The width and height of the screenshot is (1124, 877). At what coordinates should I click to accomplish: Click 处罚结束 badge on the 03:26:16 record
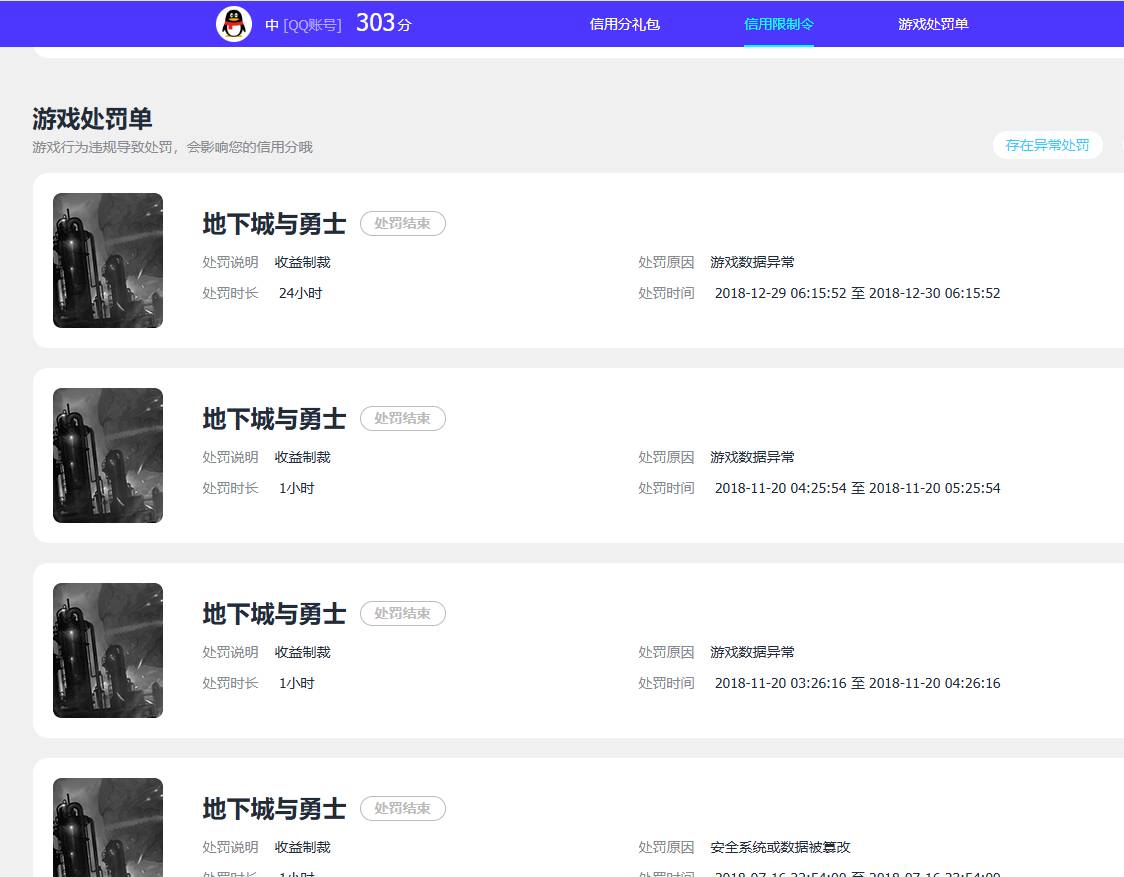click(x=402, y=614)
